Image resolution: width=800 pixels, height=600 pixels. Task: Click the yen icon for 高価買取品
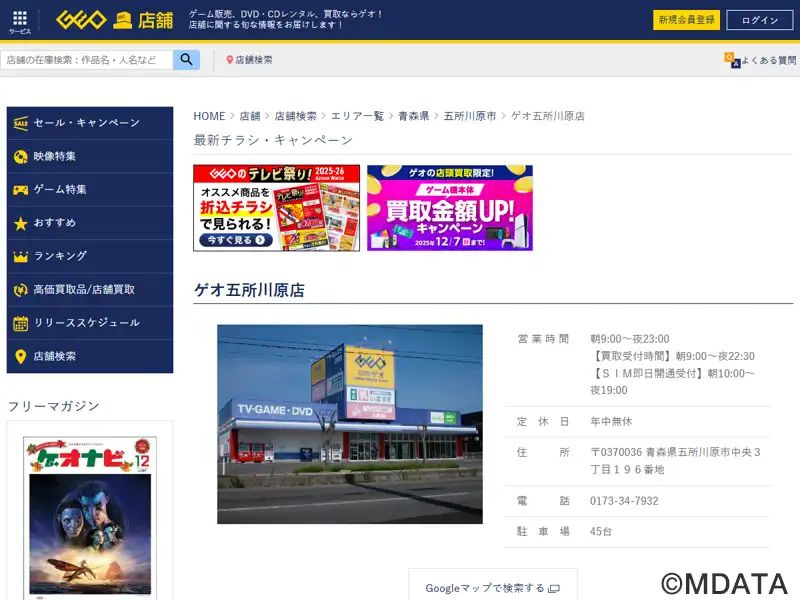[x=21, y=290]
